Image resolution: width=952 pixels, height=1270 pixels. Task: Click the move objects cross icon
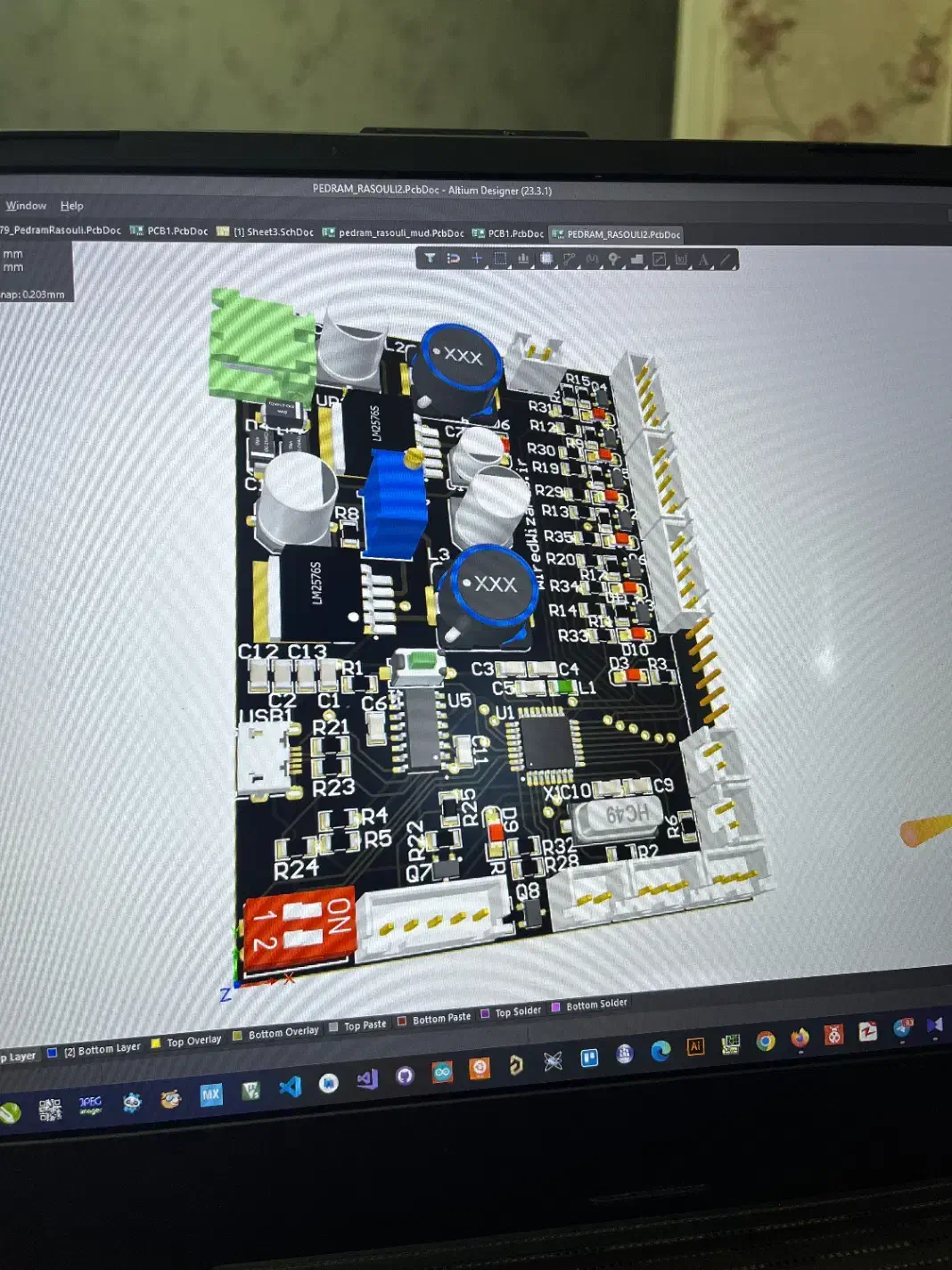477,258
